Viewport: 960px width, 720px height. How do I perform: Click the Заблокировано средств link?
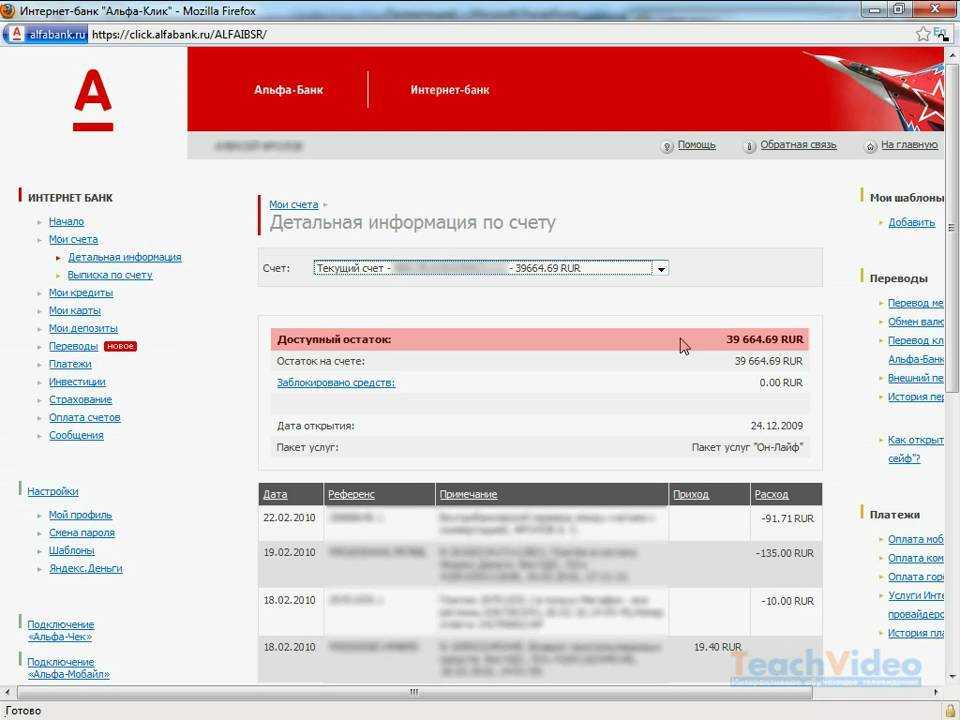336,383
